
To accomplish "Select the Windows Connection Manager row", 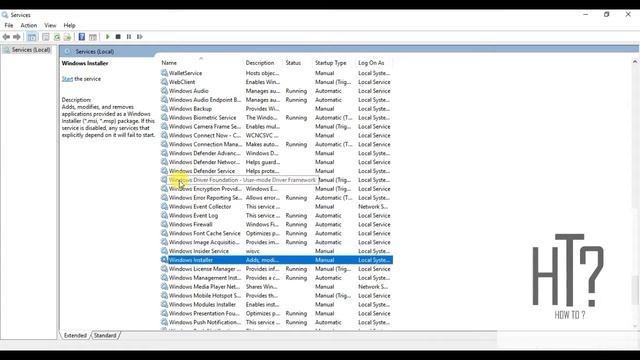I will [276, 144].
